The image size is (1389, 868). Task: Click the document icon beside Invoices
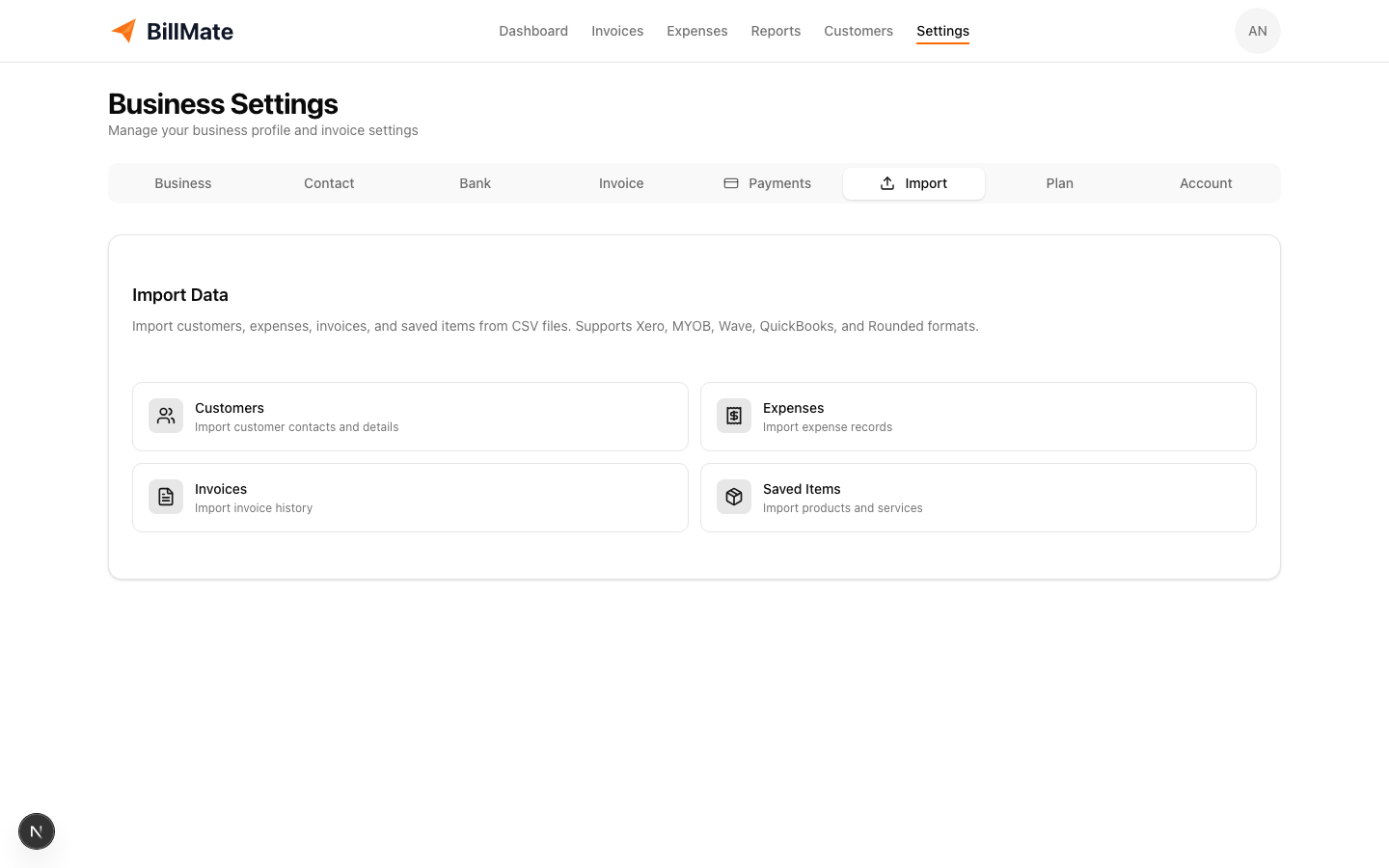(165, 497)
